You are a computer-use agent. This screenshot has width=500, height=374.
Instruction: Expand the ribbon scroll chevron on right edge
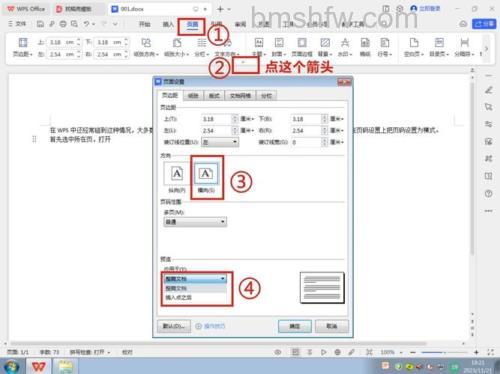486,49
